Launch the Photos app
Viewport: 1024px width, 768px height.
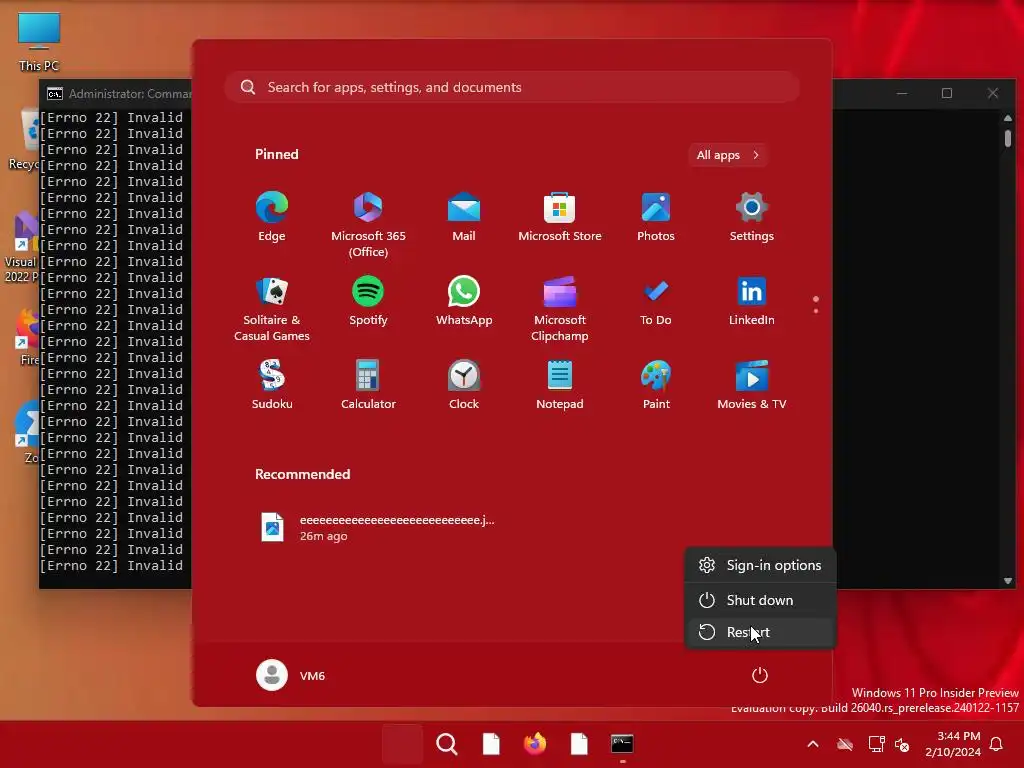click(x=656, y=217)
